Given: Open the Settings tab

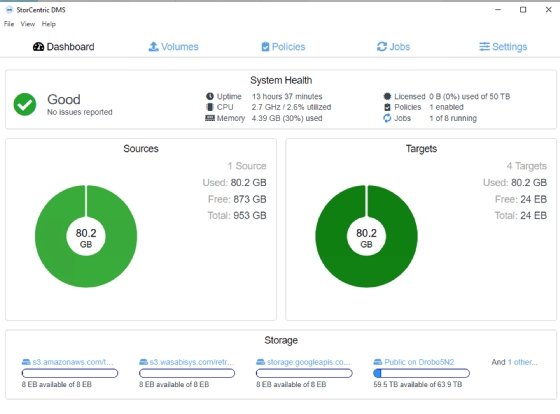Looking at the screenshot, I should (503, 47).
